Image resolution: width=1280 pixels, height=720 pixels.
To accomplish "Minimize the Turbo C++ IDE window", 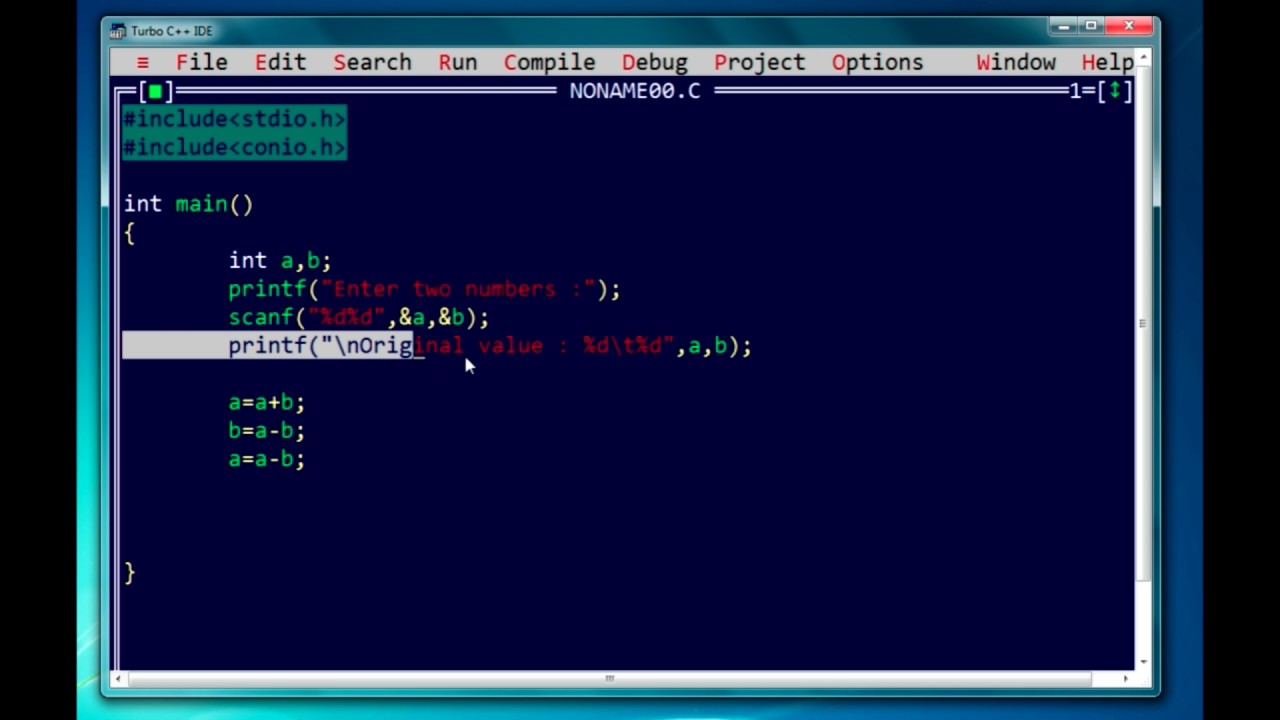I will click(1063, 26).
